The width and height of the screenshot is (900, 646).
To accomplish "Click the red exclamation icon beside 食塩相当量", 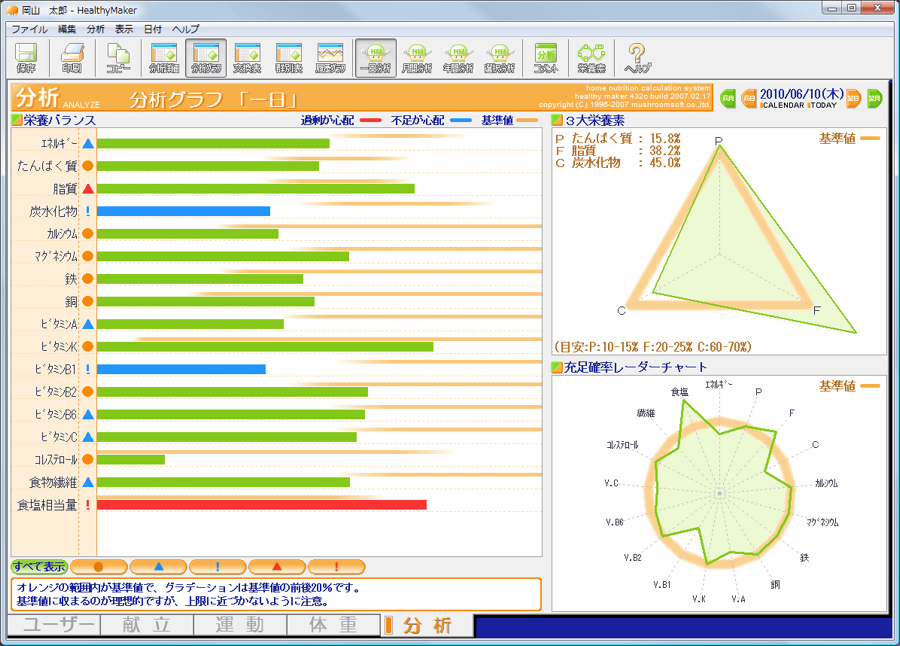I will [x=88, y=505].
